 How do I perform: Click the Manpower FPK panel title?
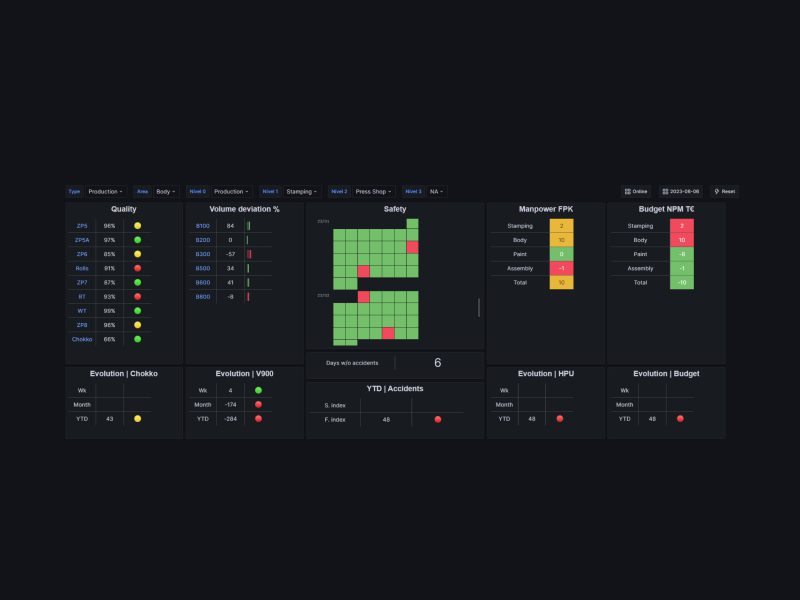click(x=546, y=209)
